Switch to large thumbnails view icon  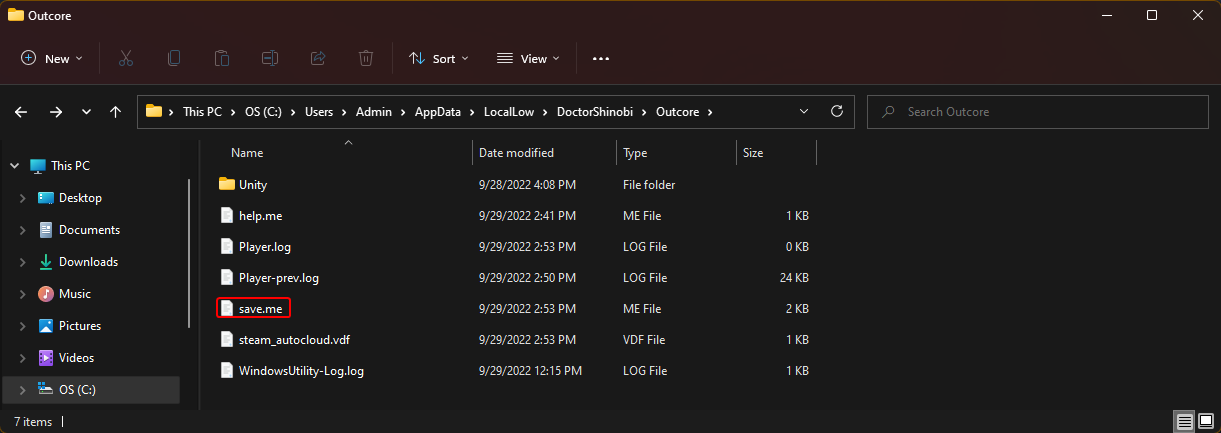[x=1205, y=421]
